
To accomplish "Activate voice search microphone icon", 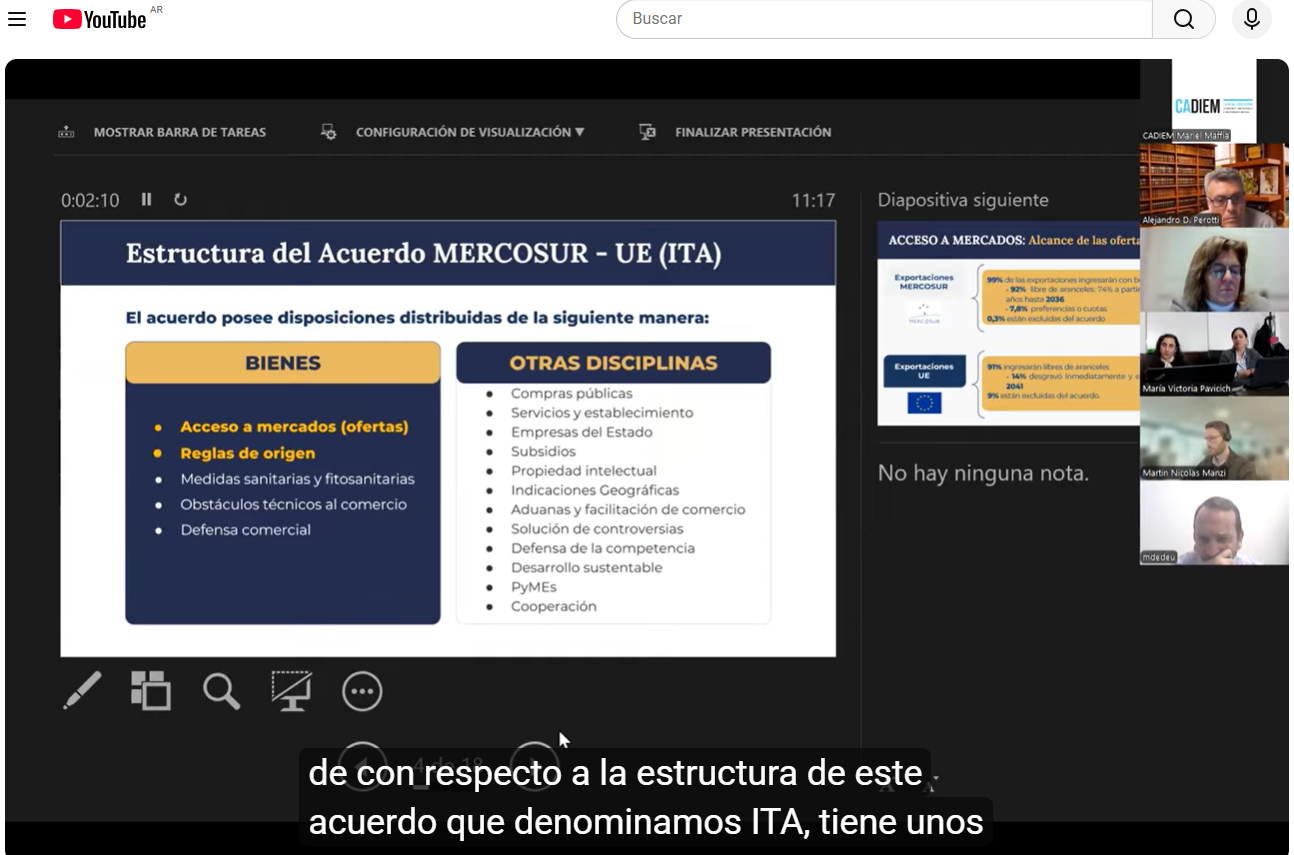I will click(x=1251, y=19).
